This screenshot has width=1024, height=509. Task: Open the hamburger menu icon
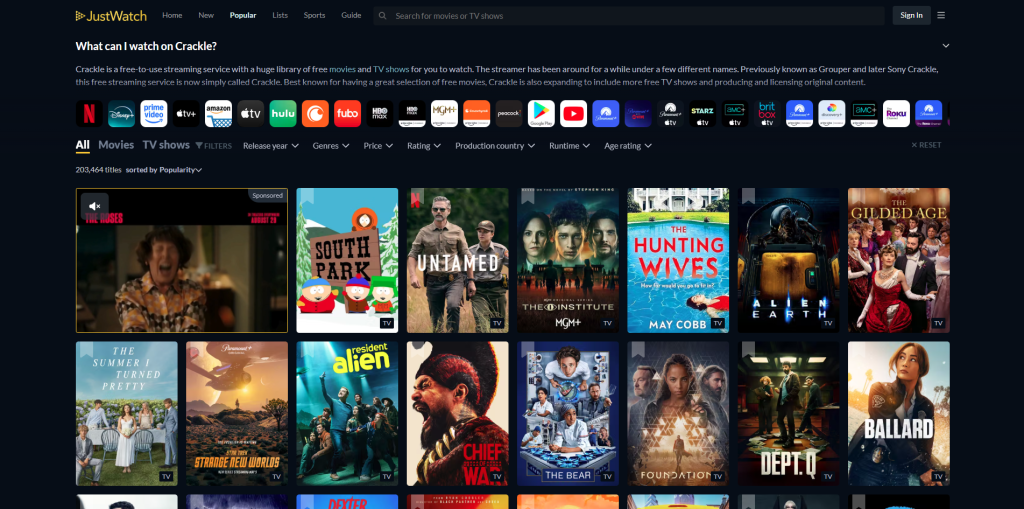[x=941, y=16]
